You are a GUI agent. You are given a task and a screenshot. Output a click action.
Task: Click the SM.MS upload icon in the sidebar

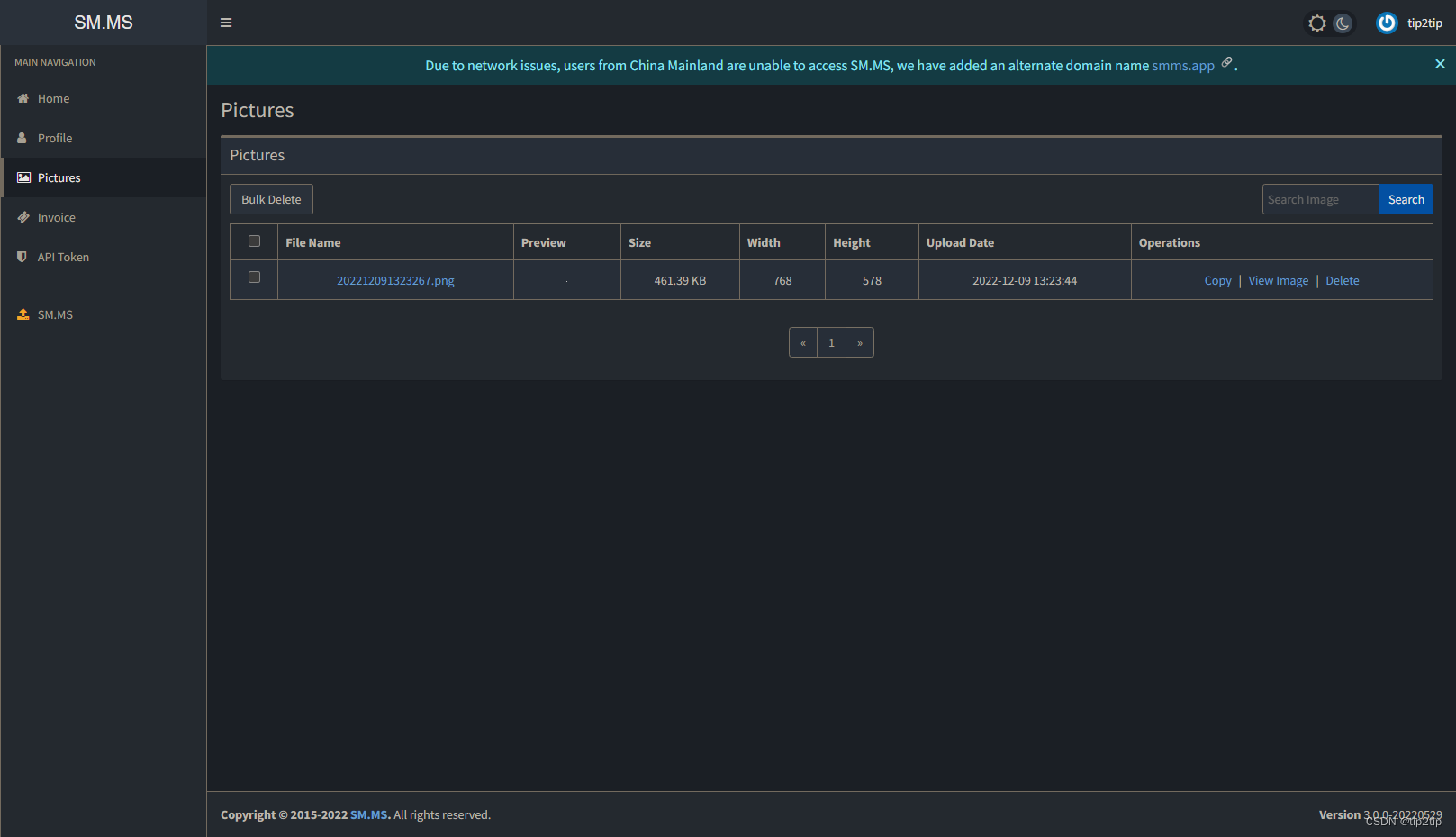click(23, 314)
